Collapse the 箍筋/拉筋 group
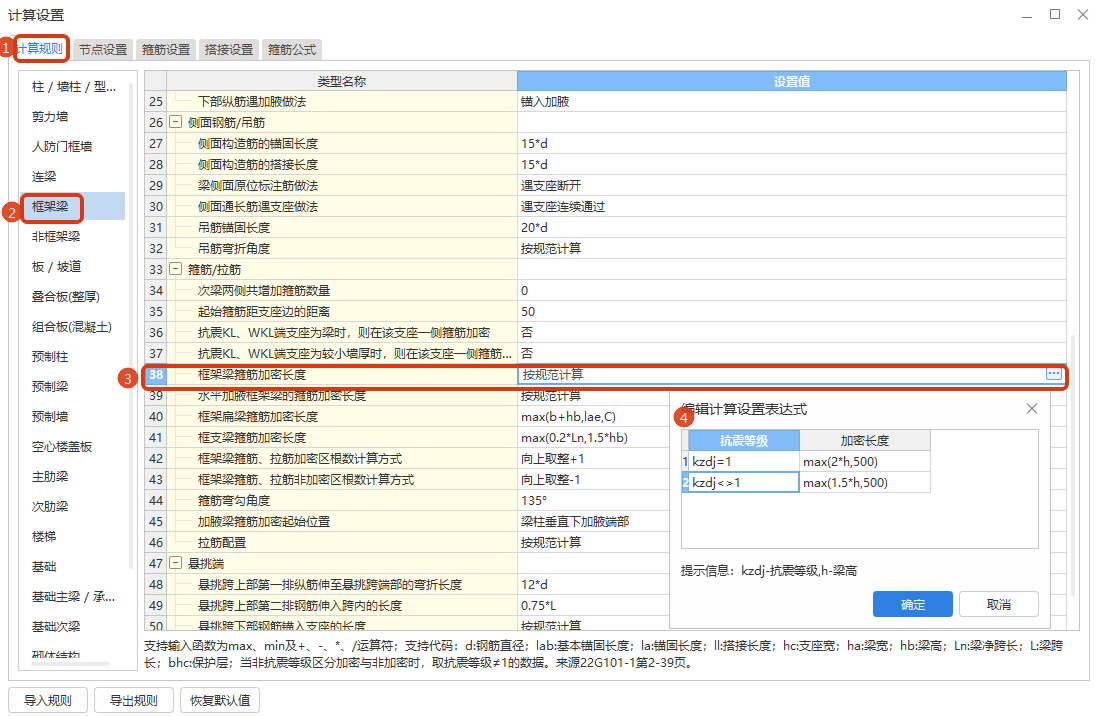Viewport: 1099px width, 716px height. coord(176,269)
